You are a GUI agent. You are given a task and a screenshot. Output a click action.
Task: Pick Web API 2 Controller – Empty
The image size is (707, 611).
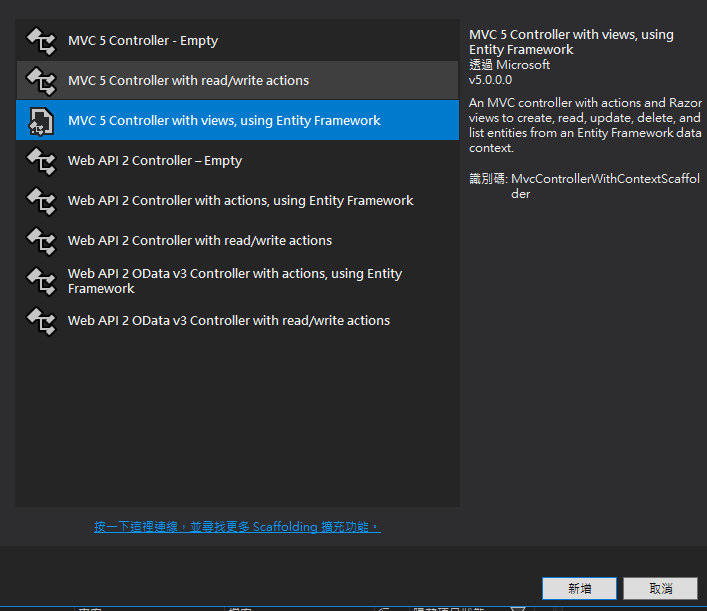click(x=237, y=161)
